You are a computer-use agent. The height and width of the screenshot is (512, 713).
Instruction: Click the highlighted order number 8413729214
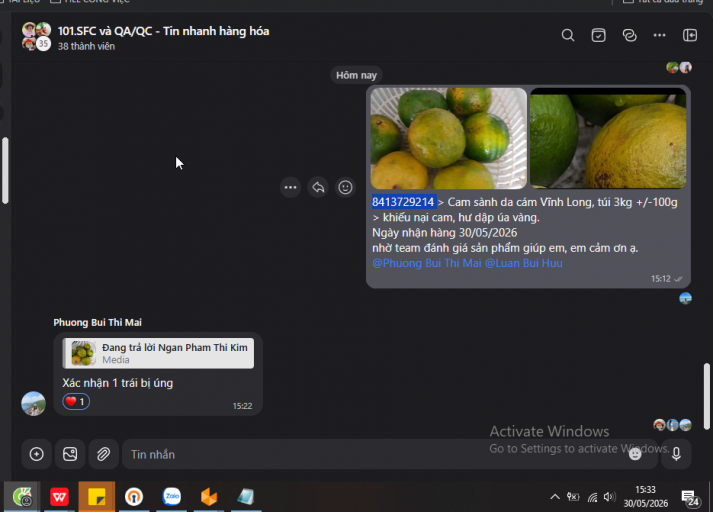pyautogui.click(x=403, y=202)
